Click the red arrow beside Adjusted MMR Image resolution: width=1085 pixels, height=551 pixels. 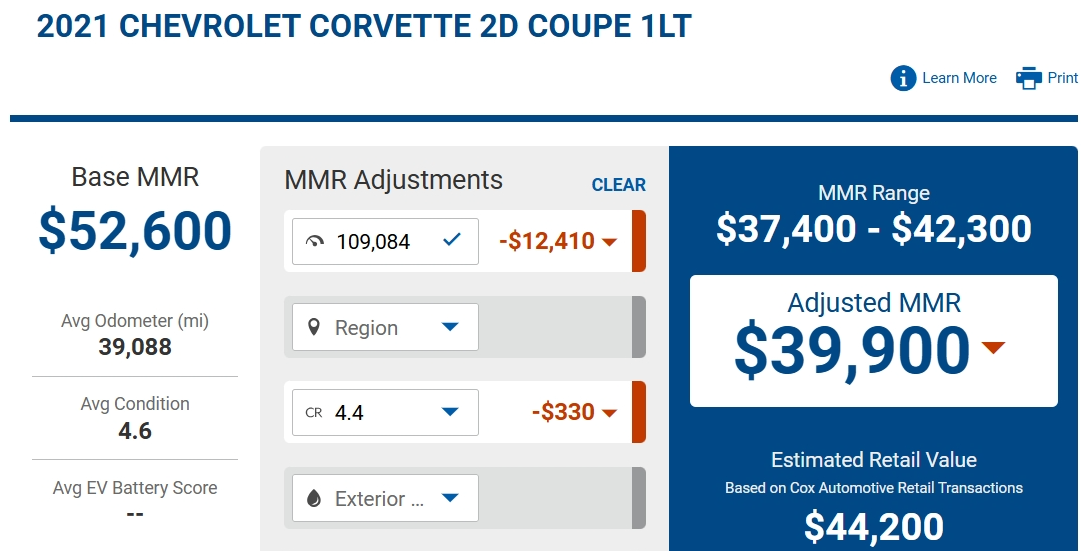coord(994,348)
